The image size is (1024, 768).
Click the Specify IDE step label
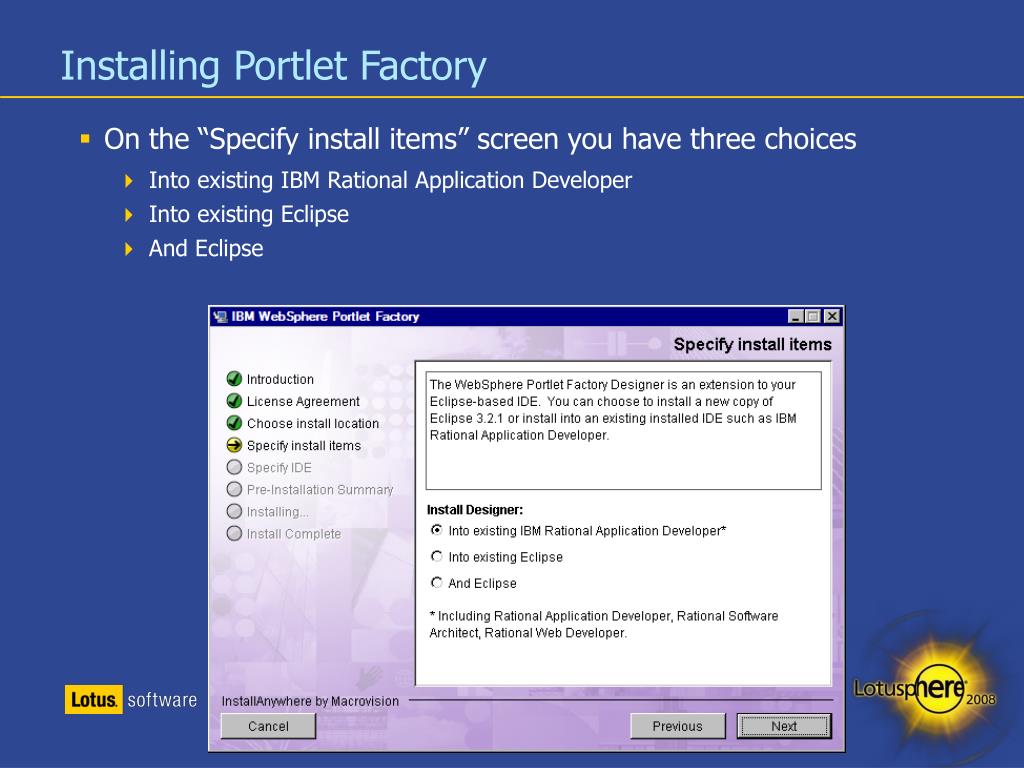(279, 468)
